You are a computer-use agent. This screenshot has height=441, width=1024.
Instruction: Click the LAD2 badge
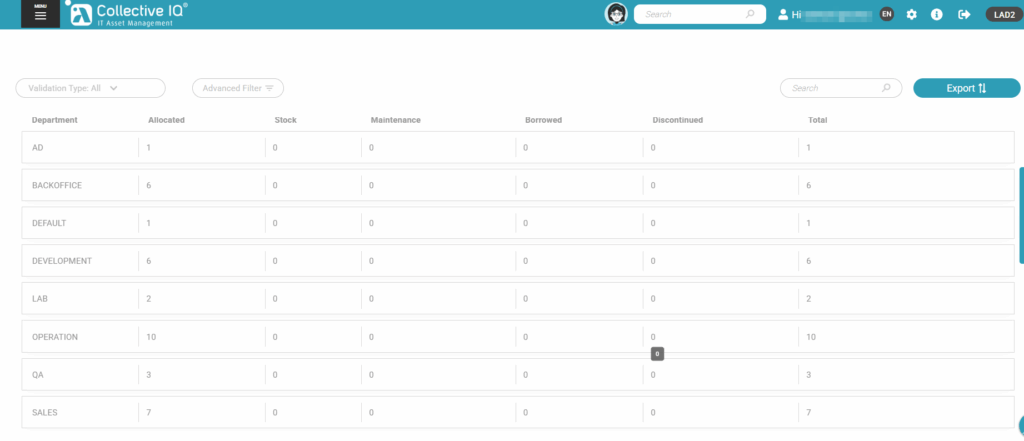pyautogui.click(x=1001, y=15)
